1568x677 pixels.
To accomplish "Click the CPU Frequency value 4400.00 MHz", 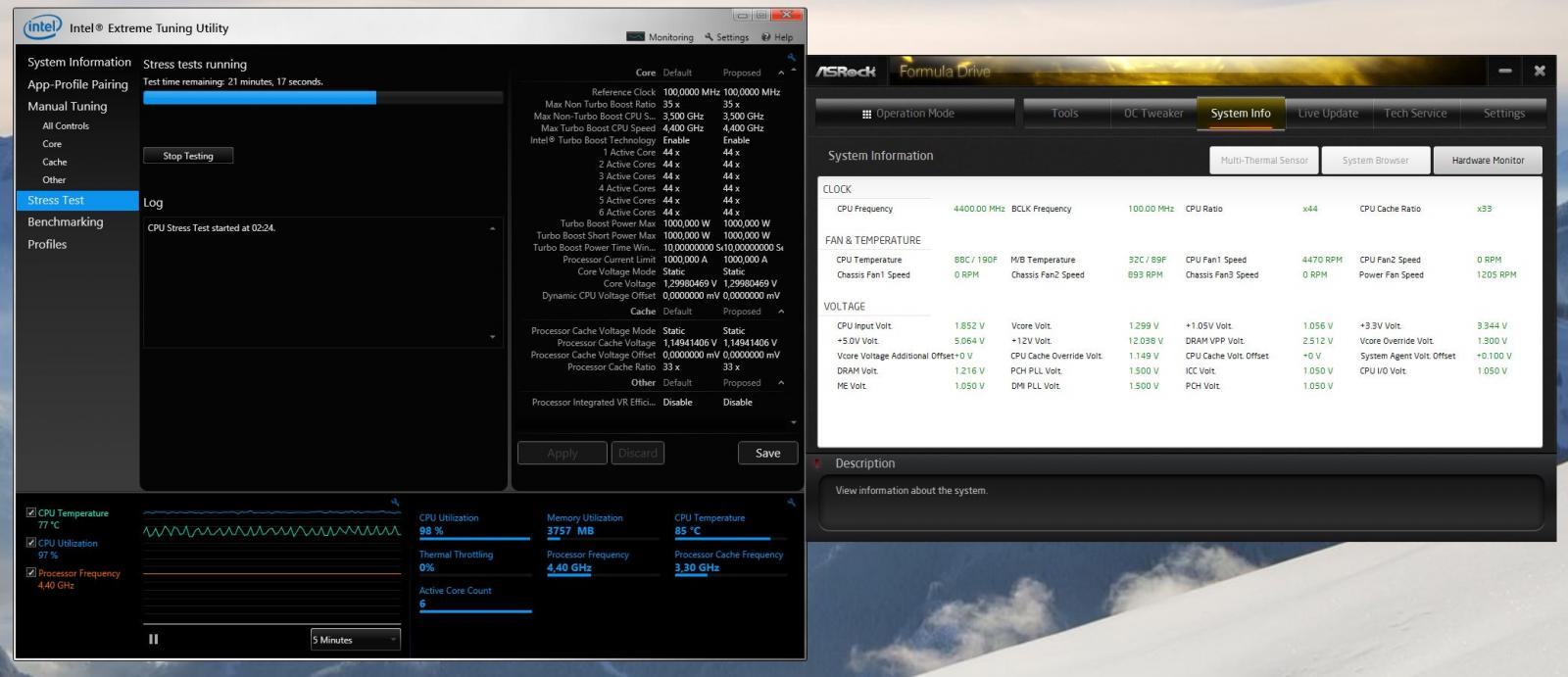I will [979, 209].
